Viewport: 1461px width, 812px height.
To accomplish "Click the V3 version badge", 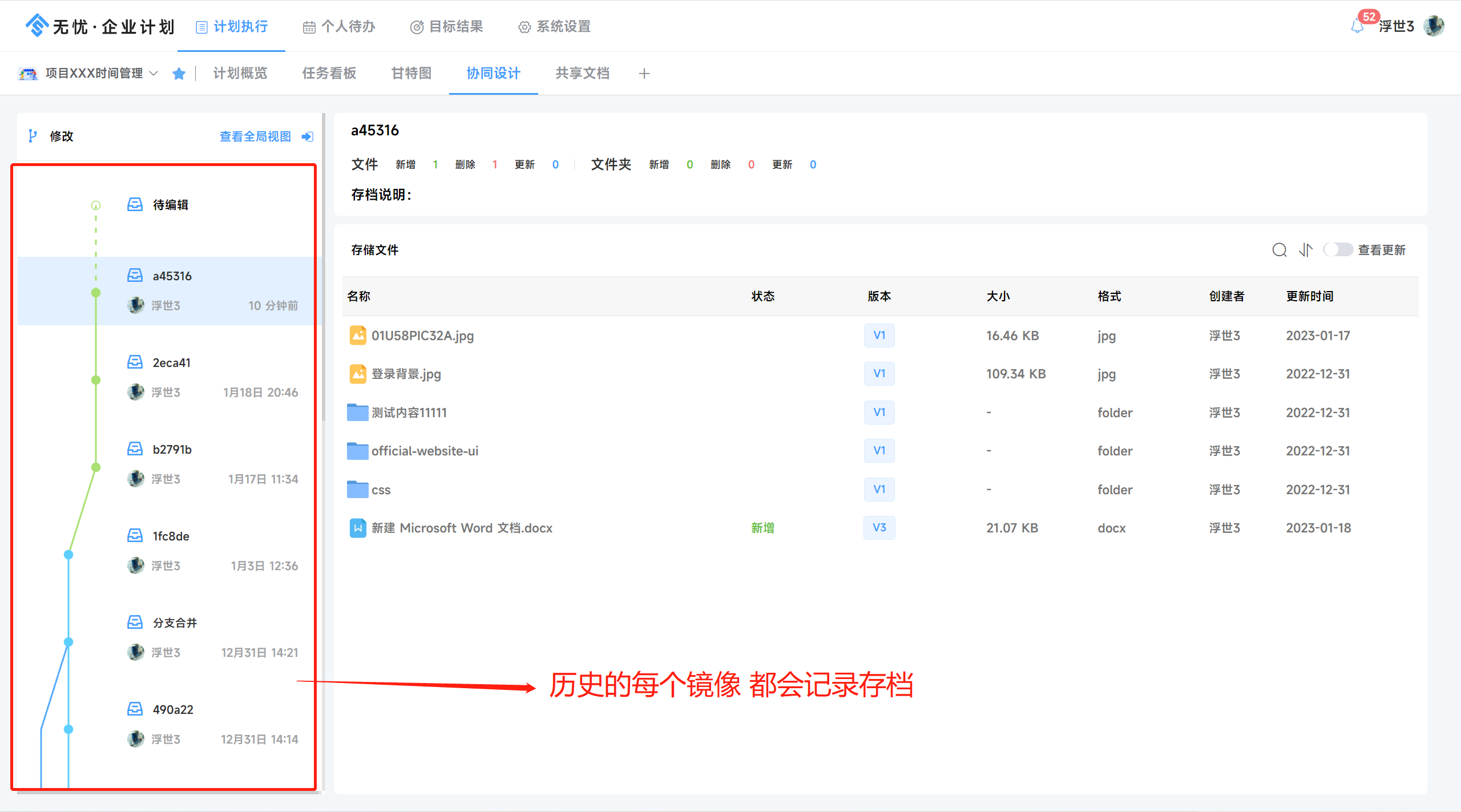I will coord(879,528).
